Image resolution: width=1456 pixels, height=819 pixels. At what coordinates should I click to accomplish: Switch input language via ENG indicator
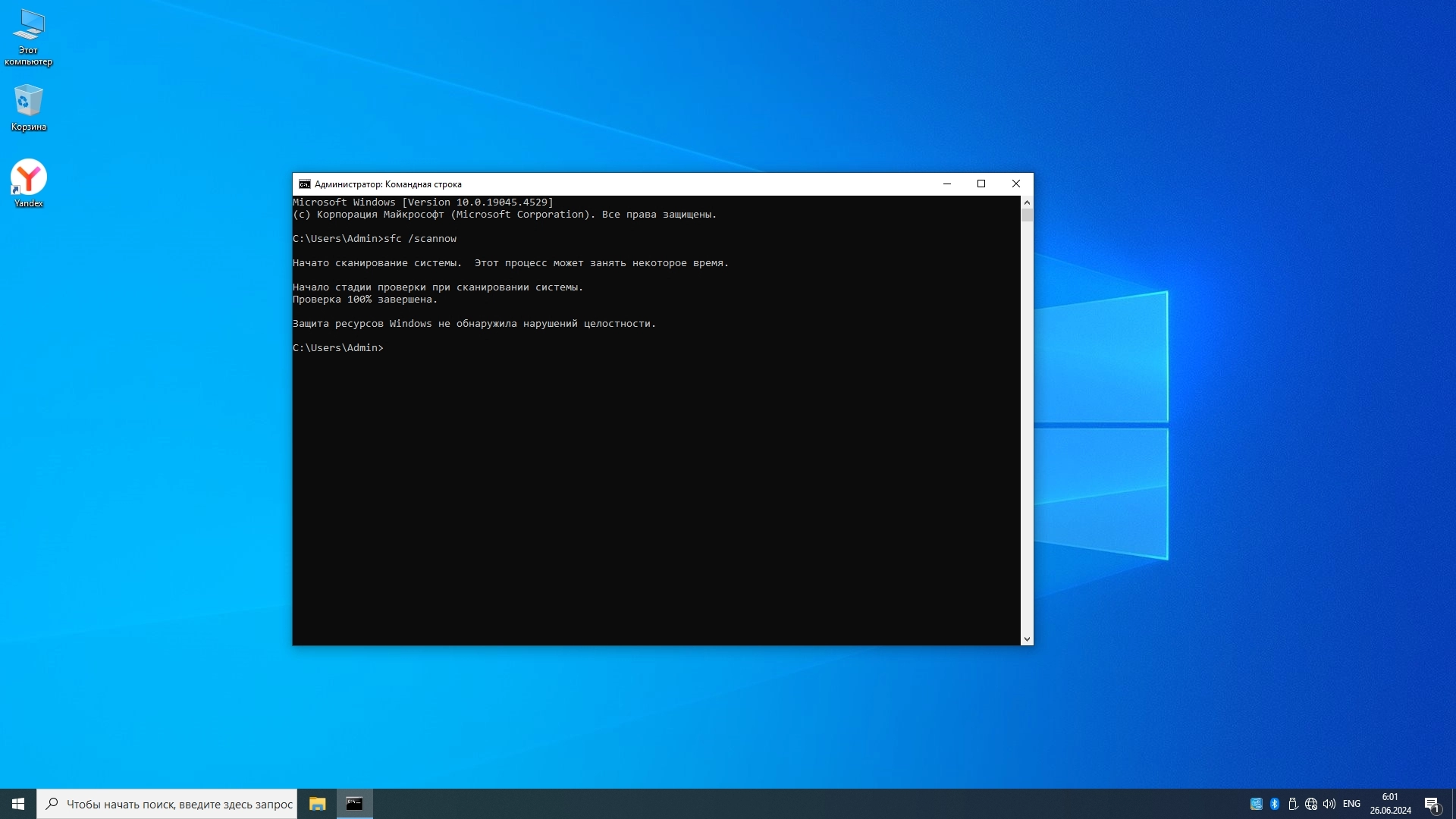click(x=1351, y=804)
